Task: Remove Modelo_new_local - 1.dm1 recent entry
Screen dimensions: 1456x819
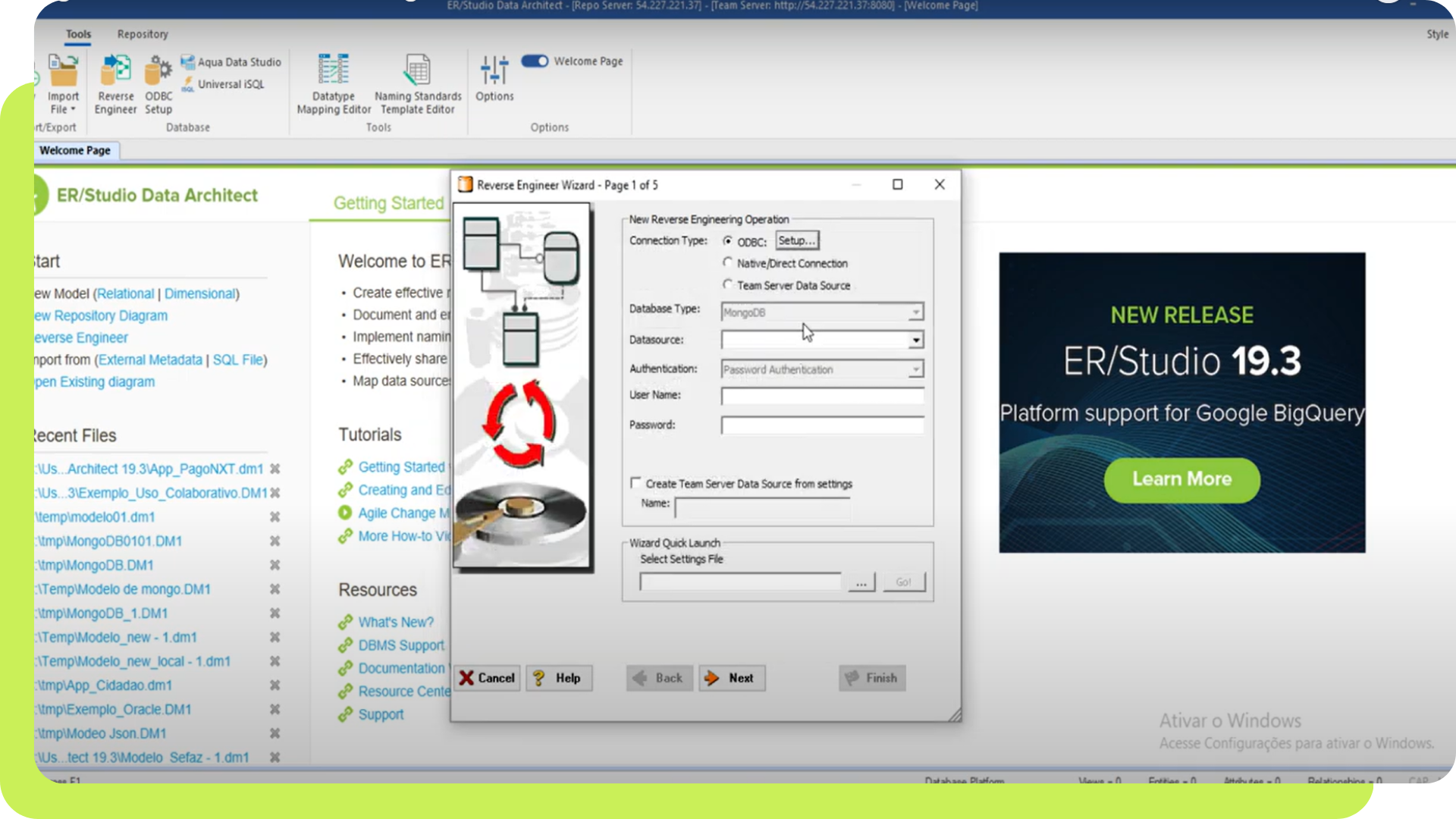Action: [275, 661]
